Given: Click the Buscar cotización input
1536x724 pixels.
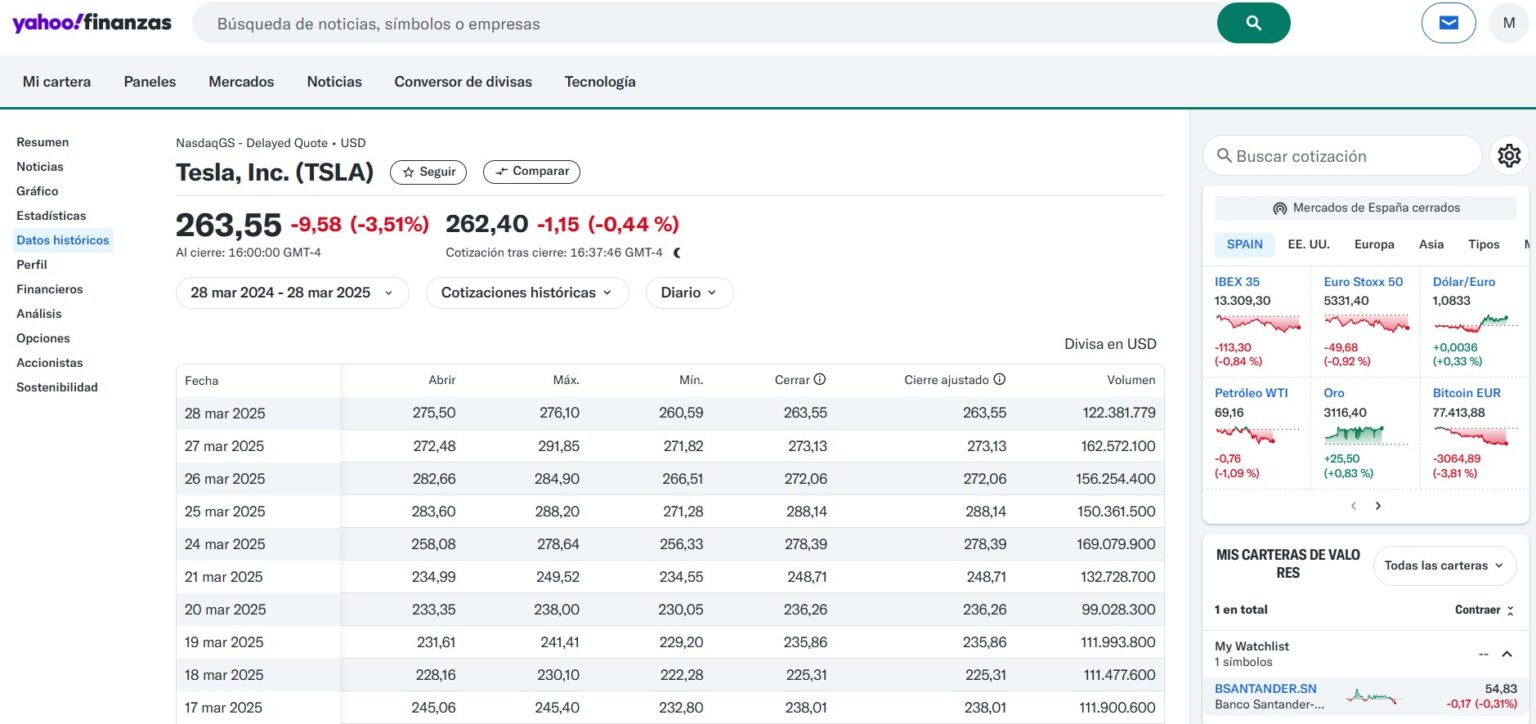Looking at the screenshot, I should click(x=1342, y=156).
